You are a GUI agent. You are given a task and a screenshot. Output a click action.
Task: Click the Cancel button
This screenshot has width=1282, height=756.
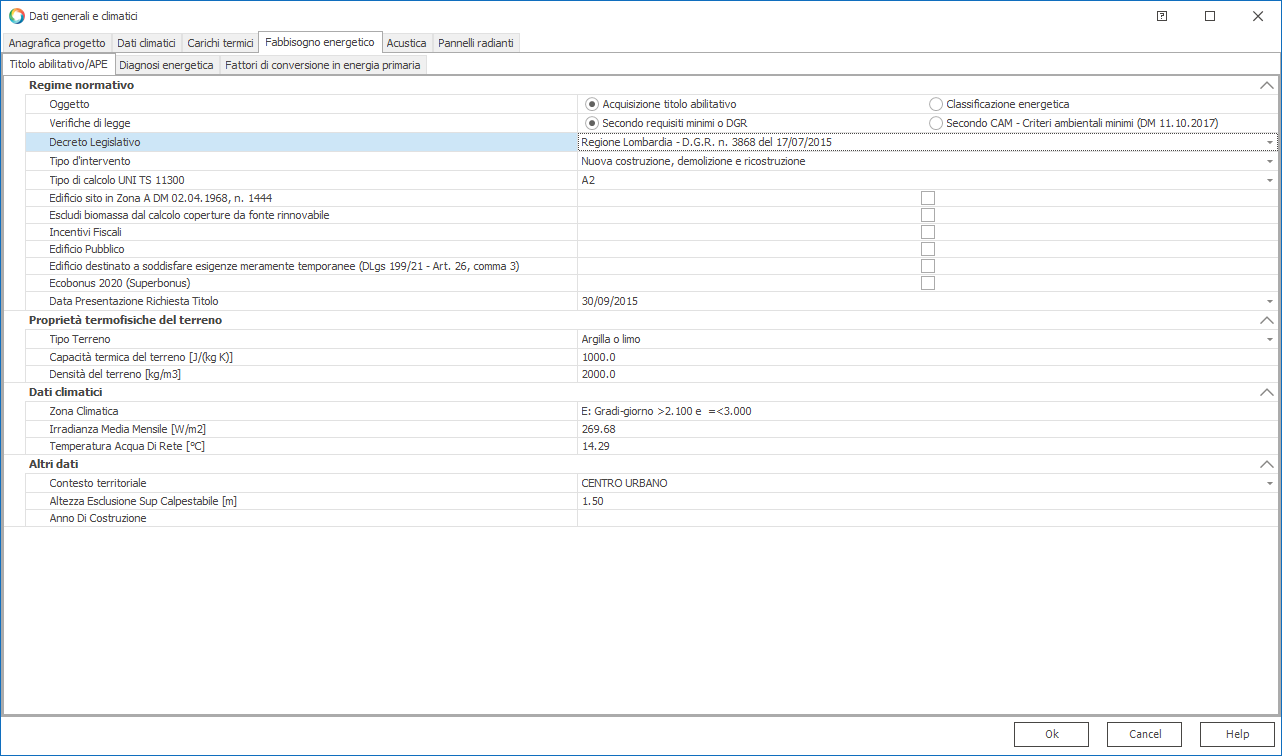point(1145,734)
